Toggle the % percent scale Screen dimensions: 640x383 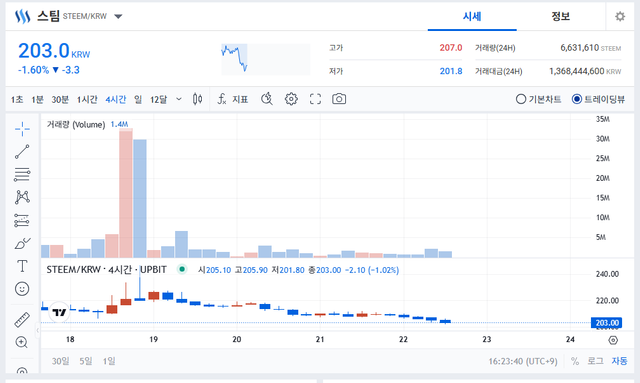(x=575, y=361)
